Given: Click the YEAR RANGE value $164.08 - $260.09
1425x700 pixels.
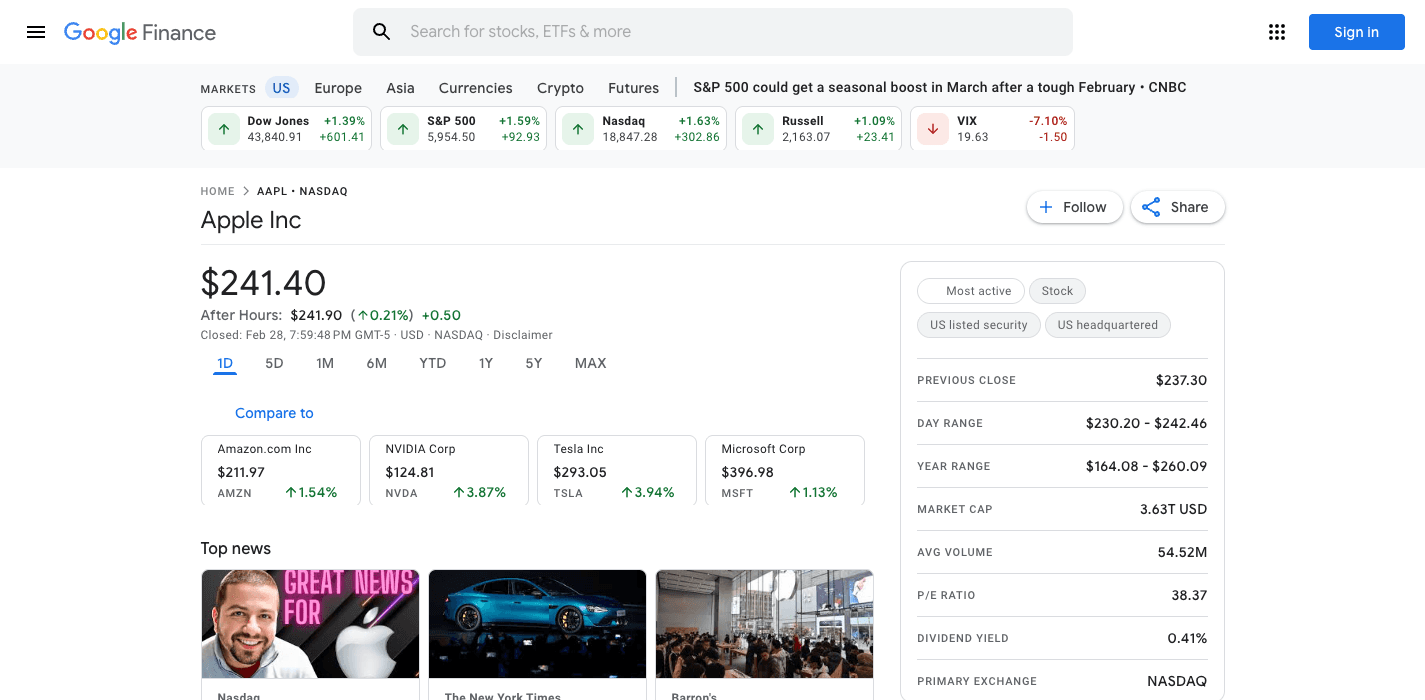Looking at the screenshot, I should point(1146,466).
